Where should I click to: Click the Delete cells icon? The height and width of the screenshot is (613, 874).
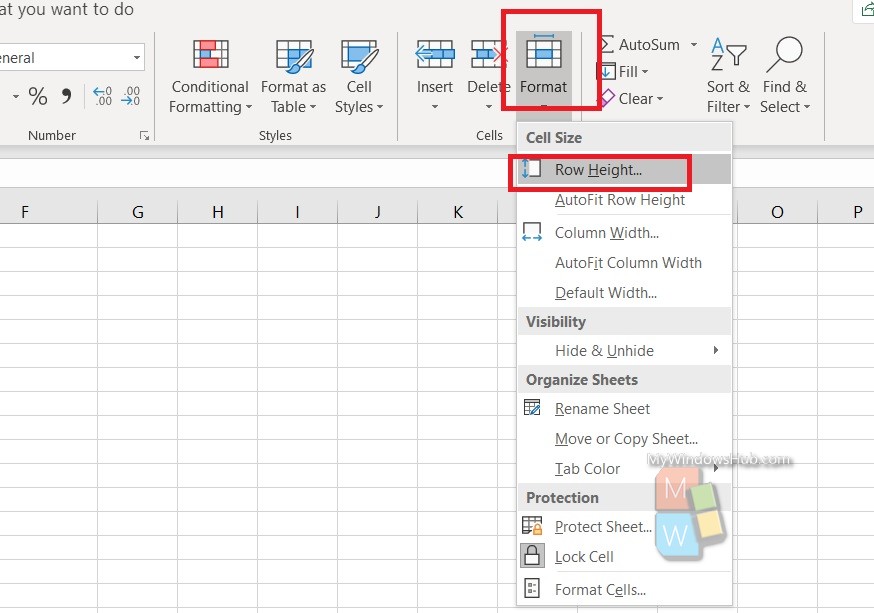(489, 54)
